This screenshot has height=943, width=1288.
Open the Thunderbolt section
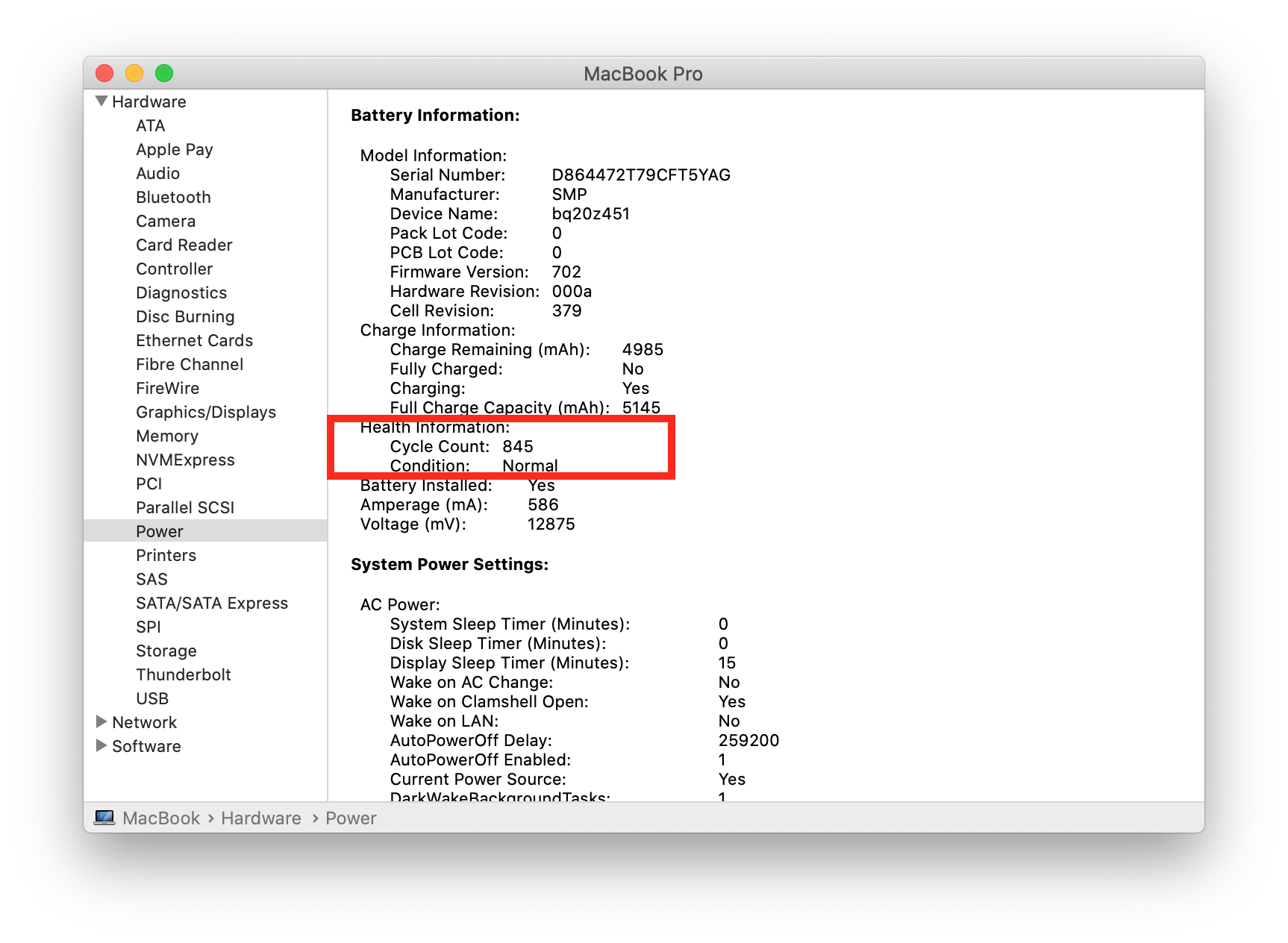184,674
